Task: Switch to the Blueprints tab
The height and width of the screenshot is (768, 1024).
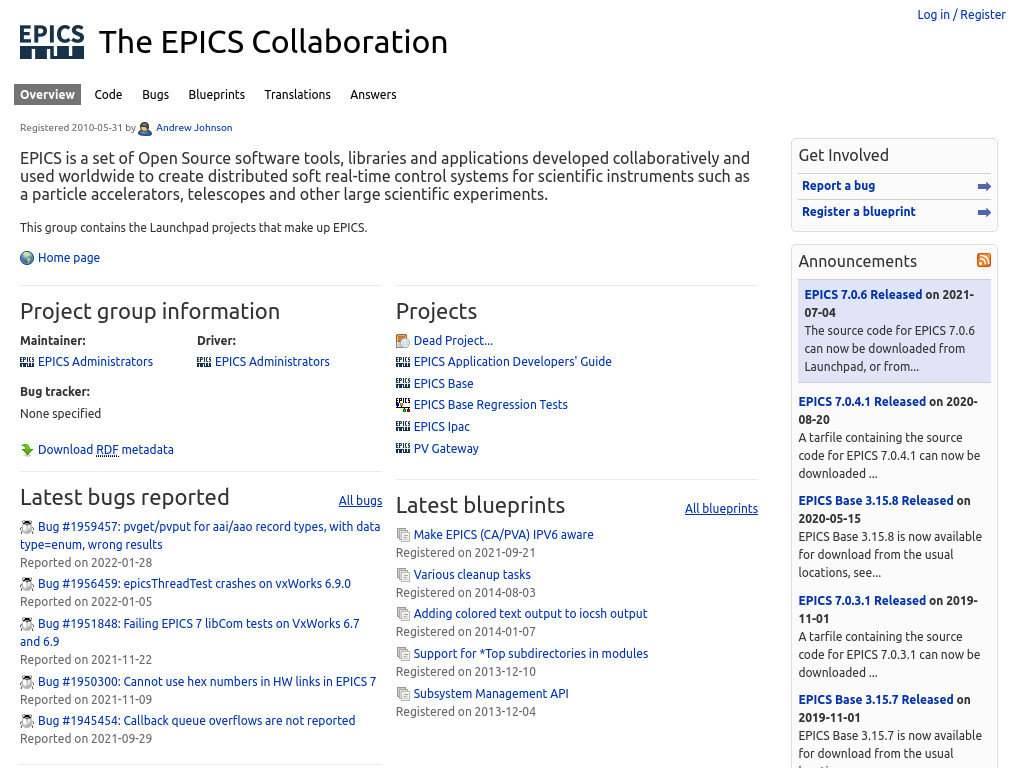Action: coord(217,95)
